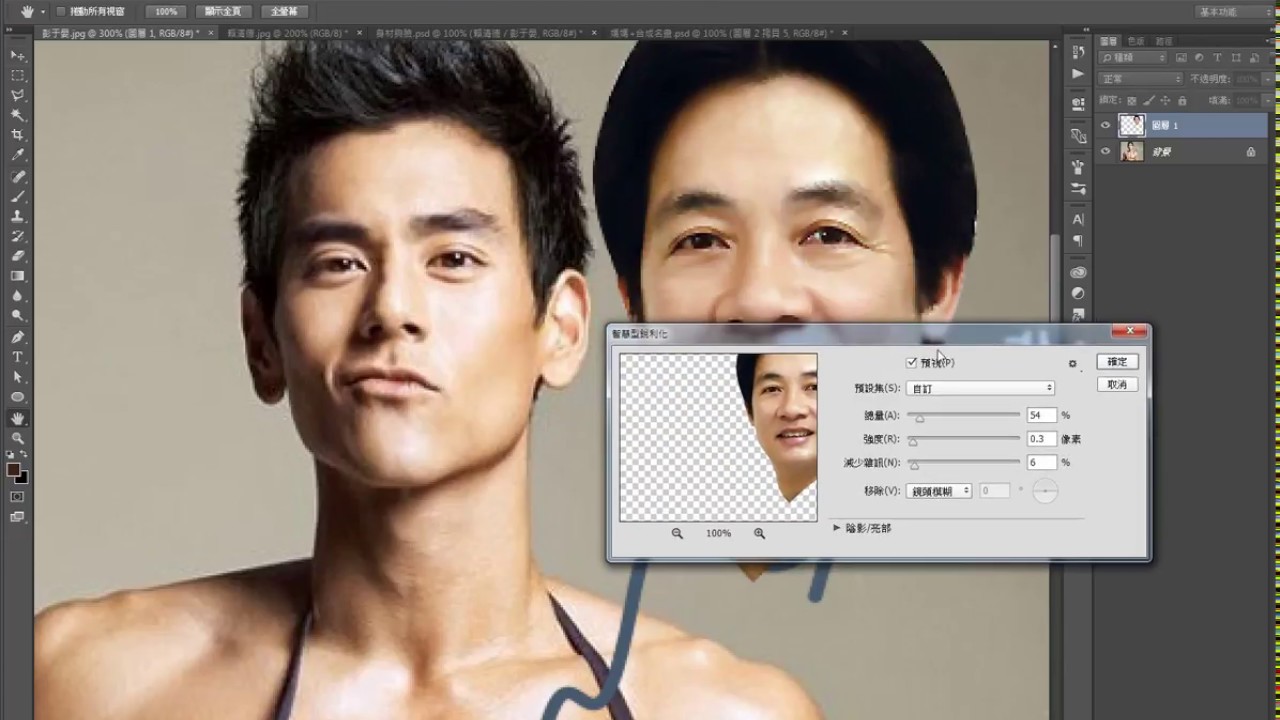Image resolution: width=1280 pixels, height=720 pixels.
Task: Select the History Brush tool
Action: [18, 237]
